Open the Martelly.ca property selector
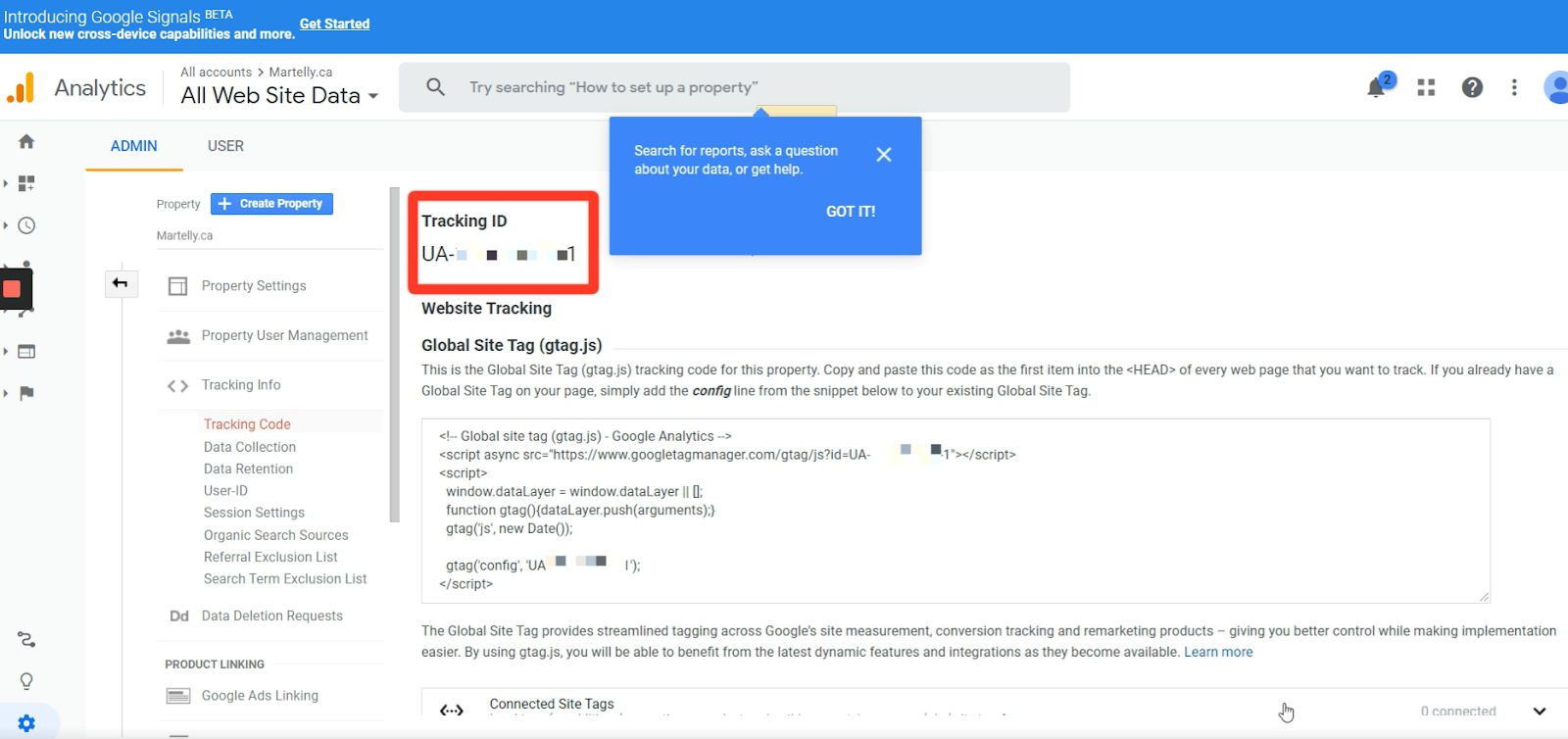Viewport: 1568px width, 739px height. (184, 235)
